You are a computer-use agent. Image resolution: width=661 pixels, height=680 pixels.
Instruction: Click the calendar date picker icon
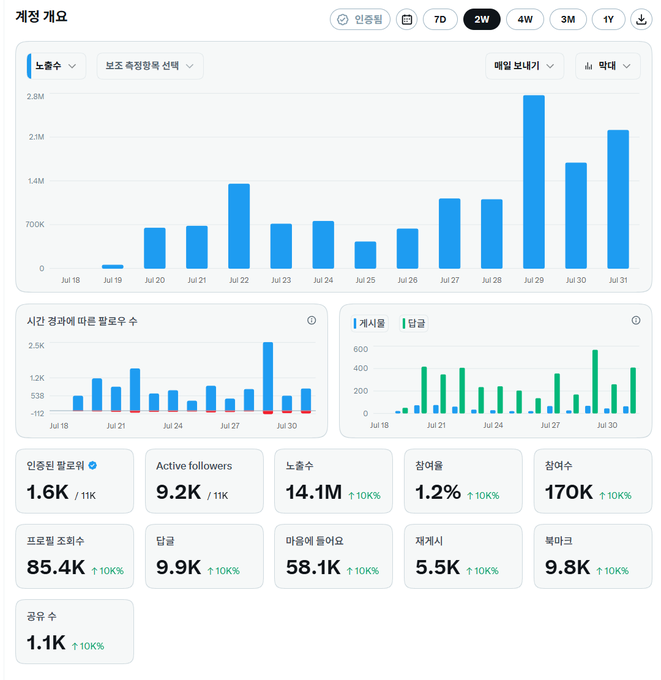coord(406,20)
